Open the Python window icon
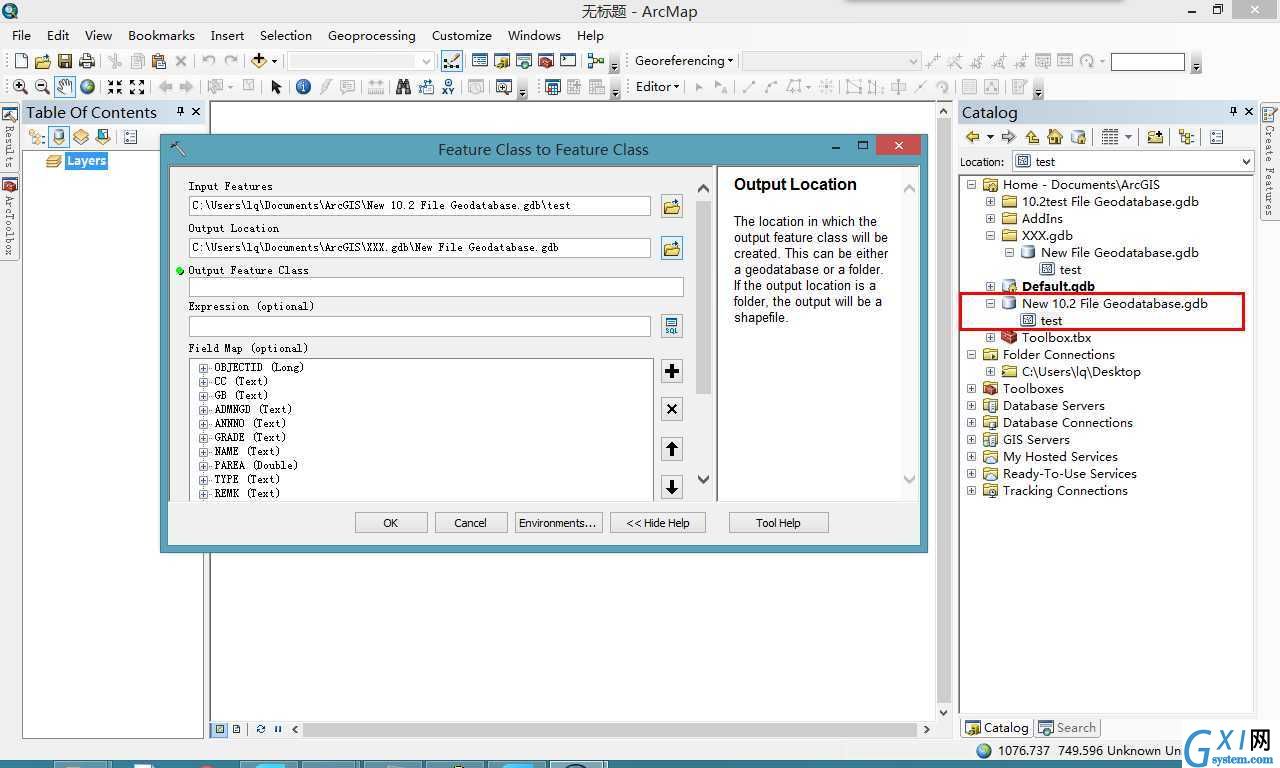1280x768 pixels. click(x=568, y=61)
